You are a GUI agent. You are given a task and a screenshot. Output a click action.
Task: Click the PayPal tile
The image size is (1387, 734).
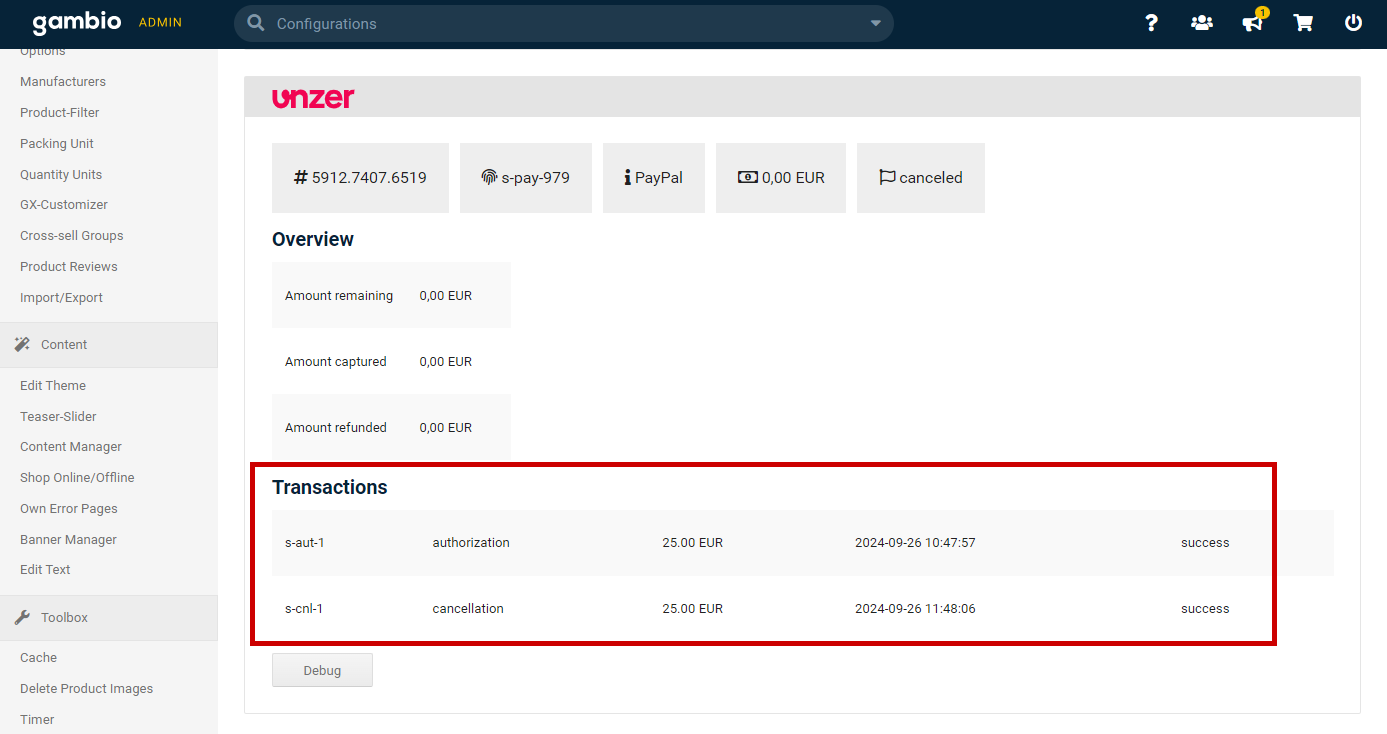tap(654, 178)
